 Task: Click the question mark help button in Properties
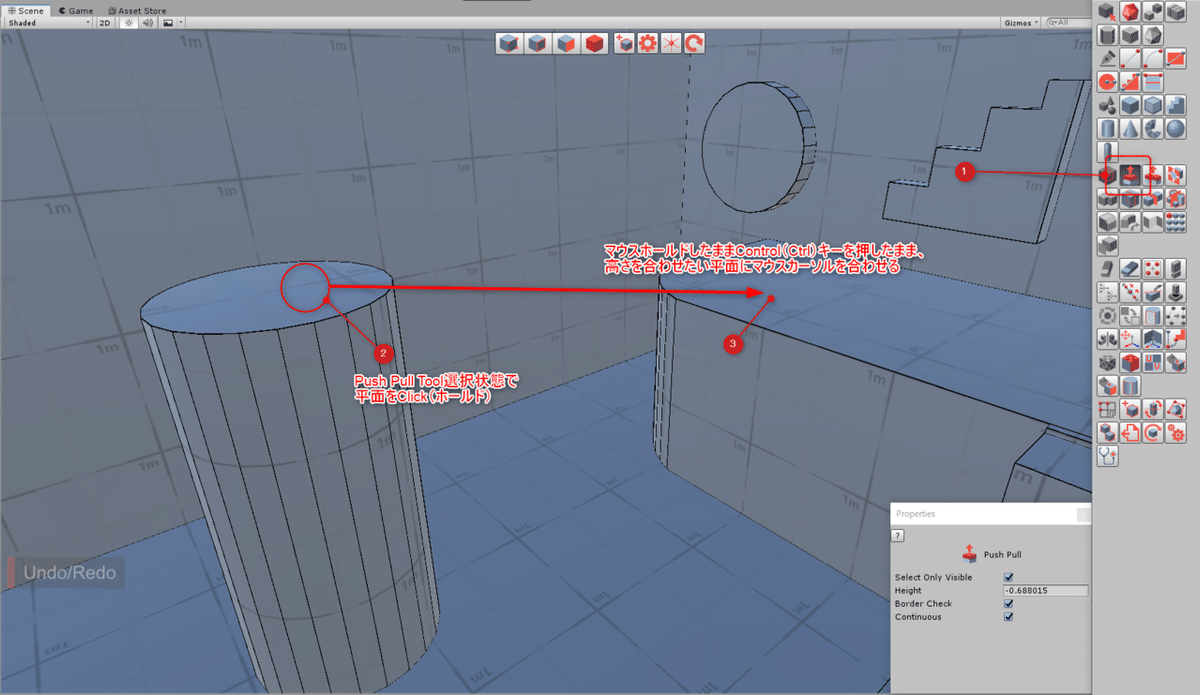pos(898,536)
